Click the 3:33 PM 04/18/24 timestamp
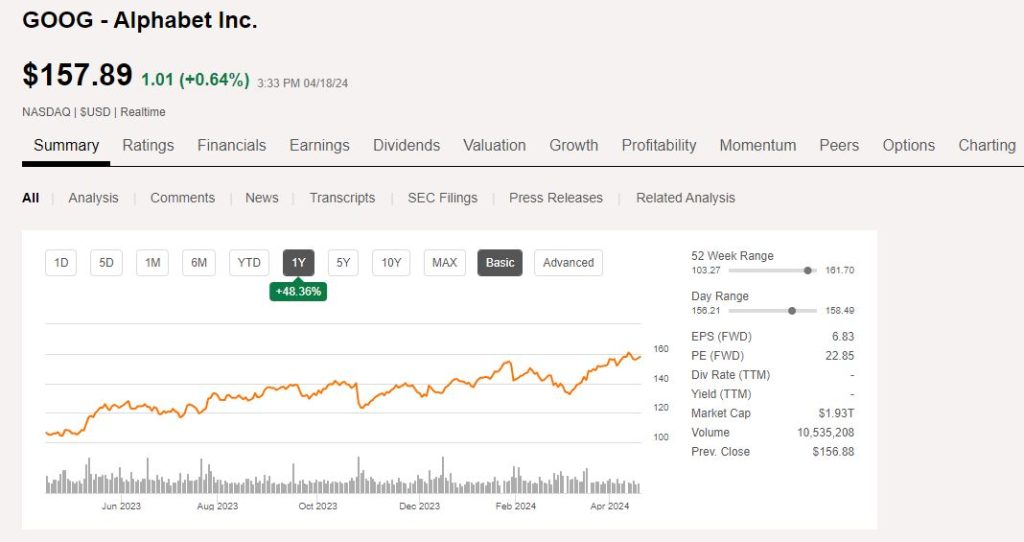The image size is (1024, 542). (x=302, y=84)
